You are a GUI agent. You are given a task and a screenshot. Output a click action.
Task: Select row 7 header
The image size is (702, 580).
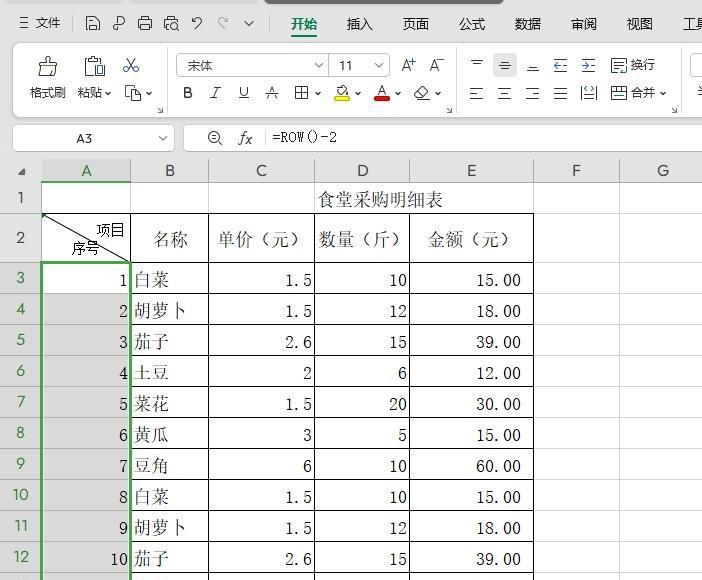pyautogui.click(x=21, y=402)
